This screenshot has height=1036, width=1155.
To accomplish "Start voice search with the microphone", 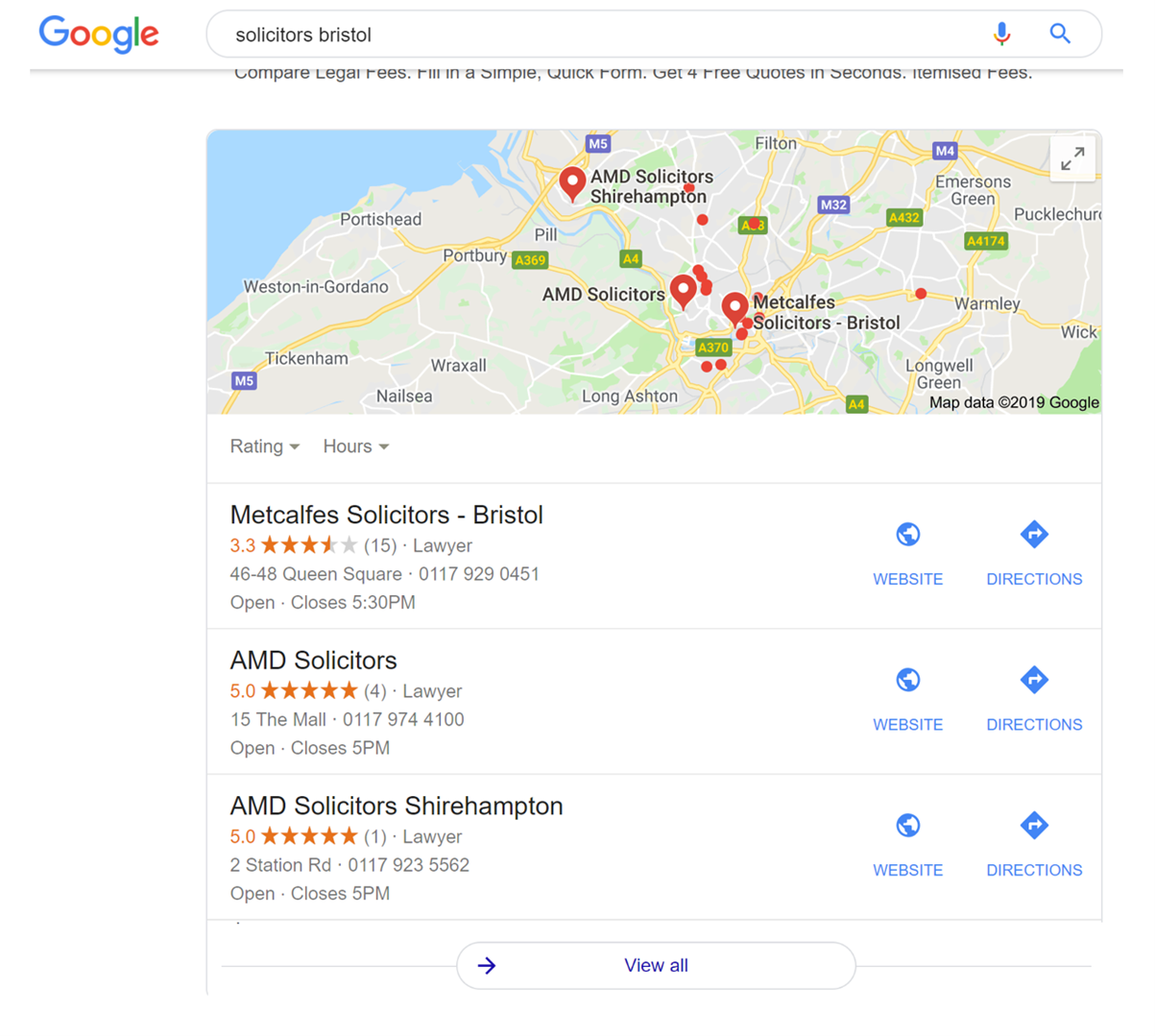I will click(1001, 35).
